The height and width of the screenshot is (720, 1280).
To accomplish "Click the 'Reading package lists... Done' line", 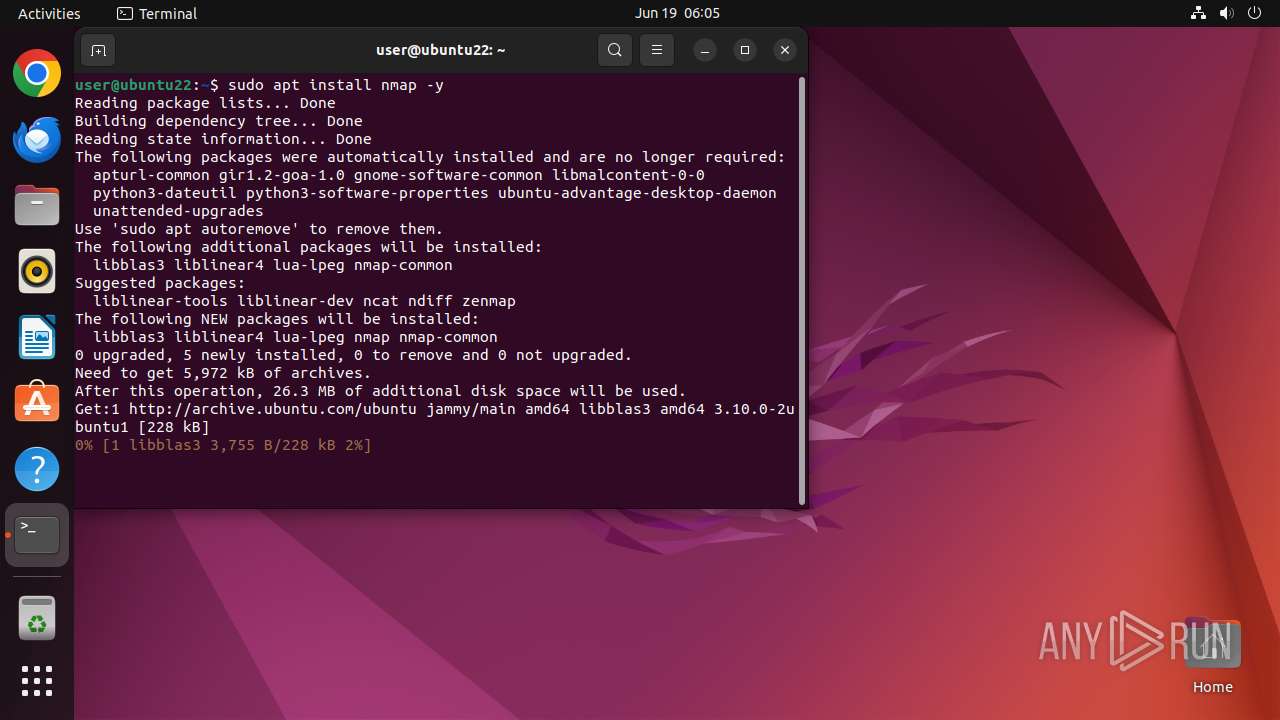I will click(x=205, y=103).
